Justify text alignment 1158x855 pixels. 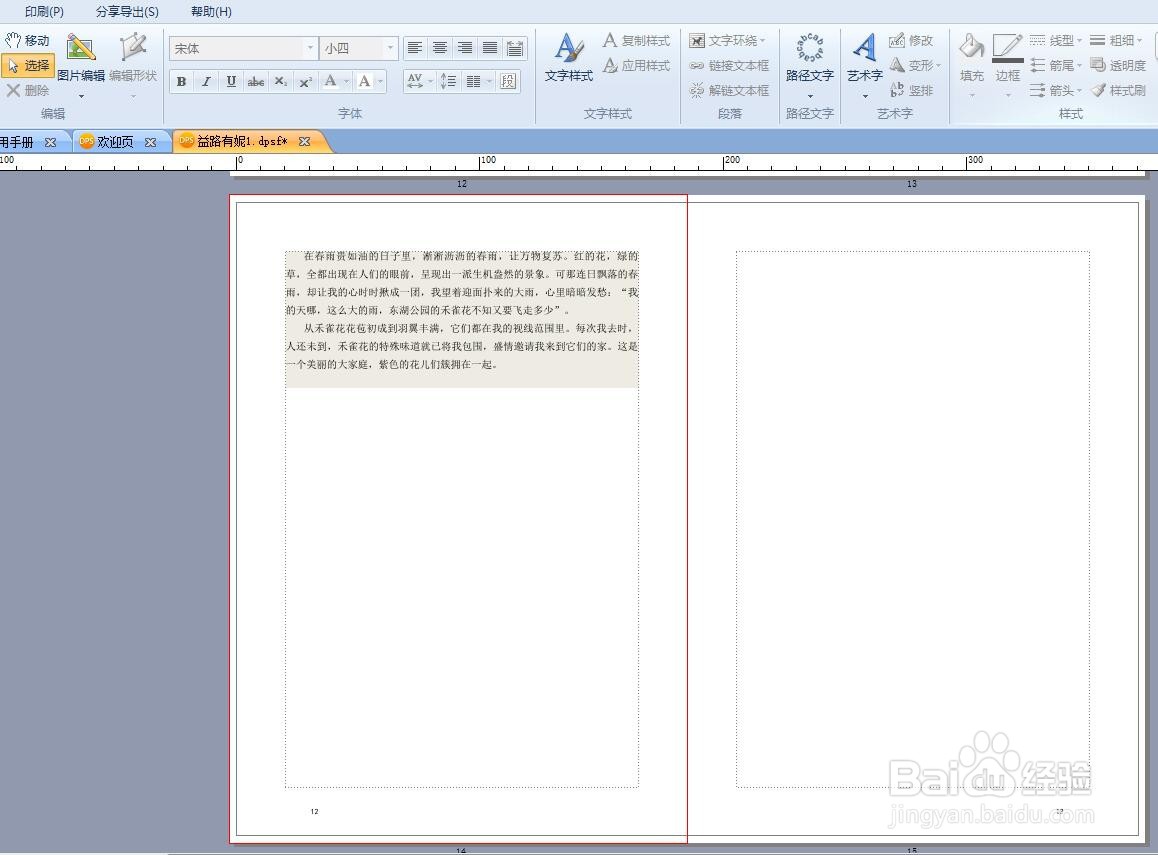(490, 49)
